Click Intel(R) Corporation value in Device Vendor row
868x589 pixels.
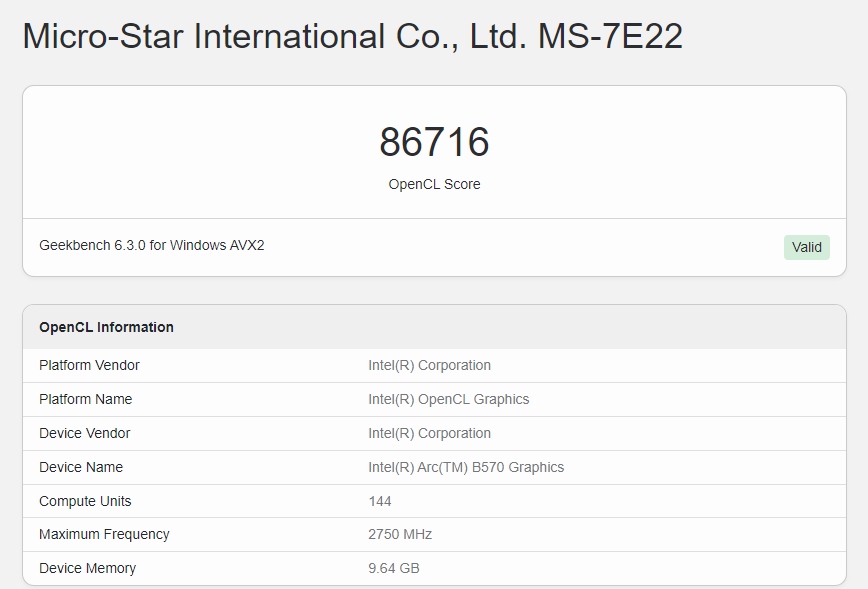pyautogui.click(x=429, y=433)
